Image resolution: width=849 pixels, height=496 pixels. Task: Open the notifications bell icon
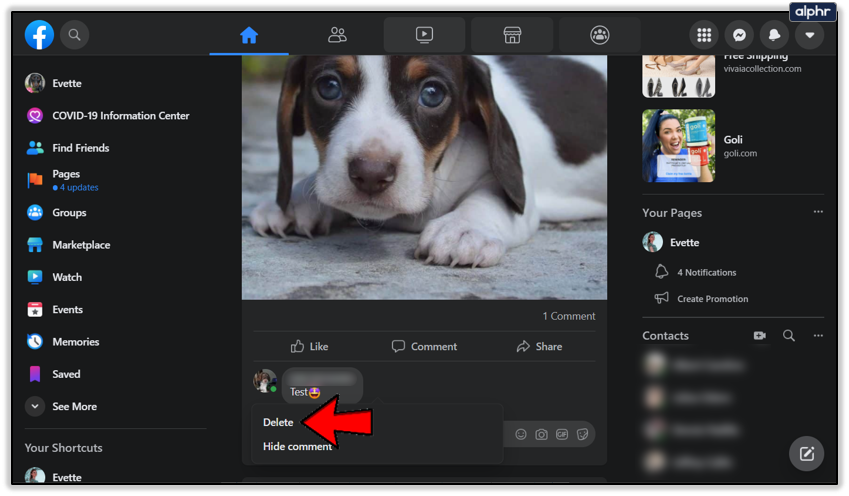pyautogui.click(x=774, y=35)
